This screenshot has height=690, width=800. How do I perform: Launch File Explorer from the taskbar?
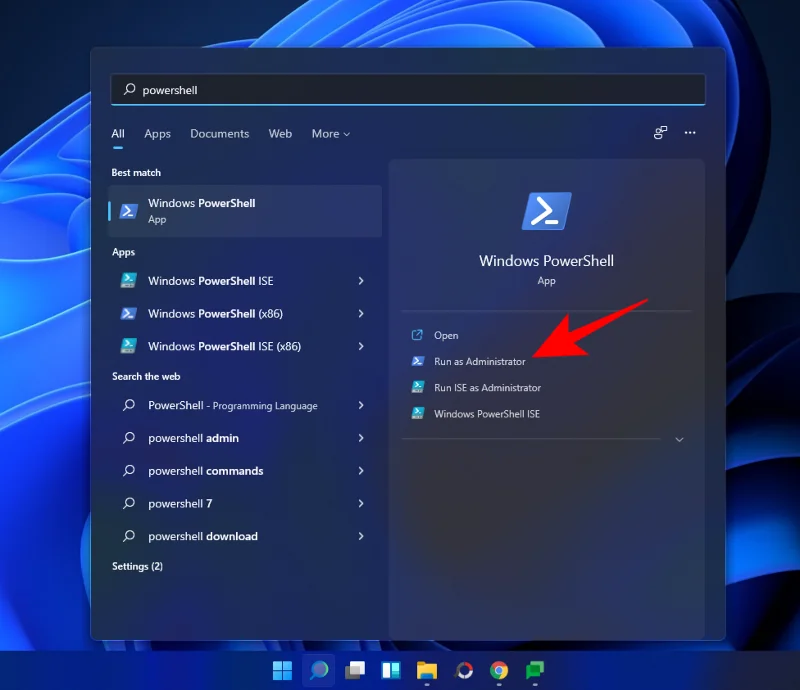pos(427,672)
